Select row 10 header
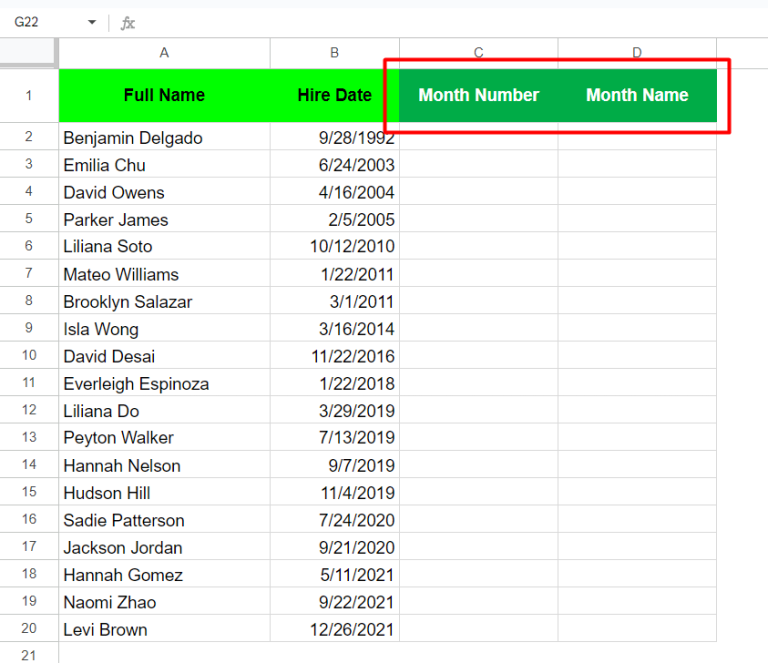Screen dimensions: 768x663 (x=29, y=355)
